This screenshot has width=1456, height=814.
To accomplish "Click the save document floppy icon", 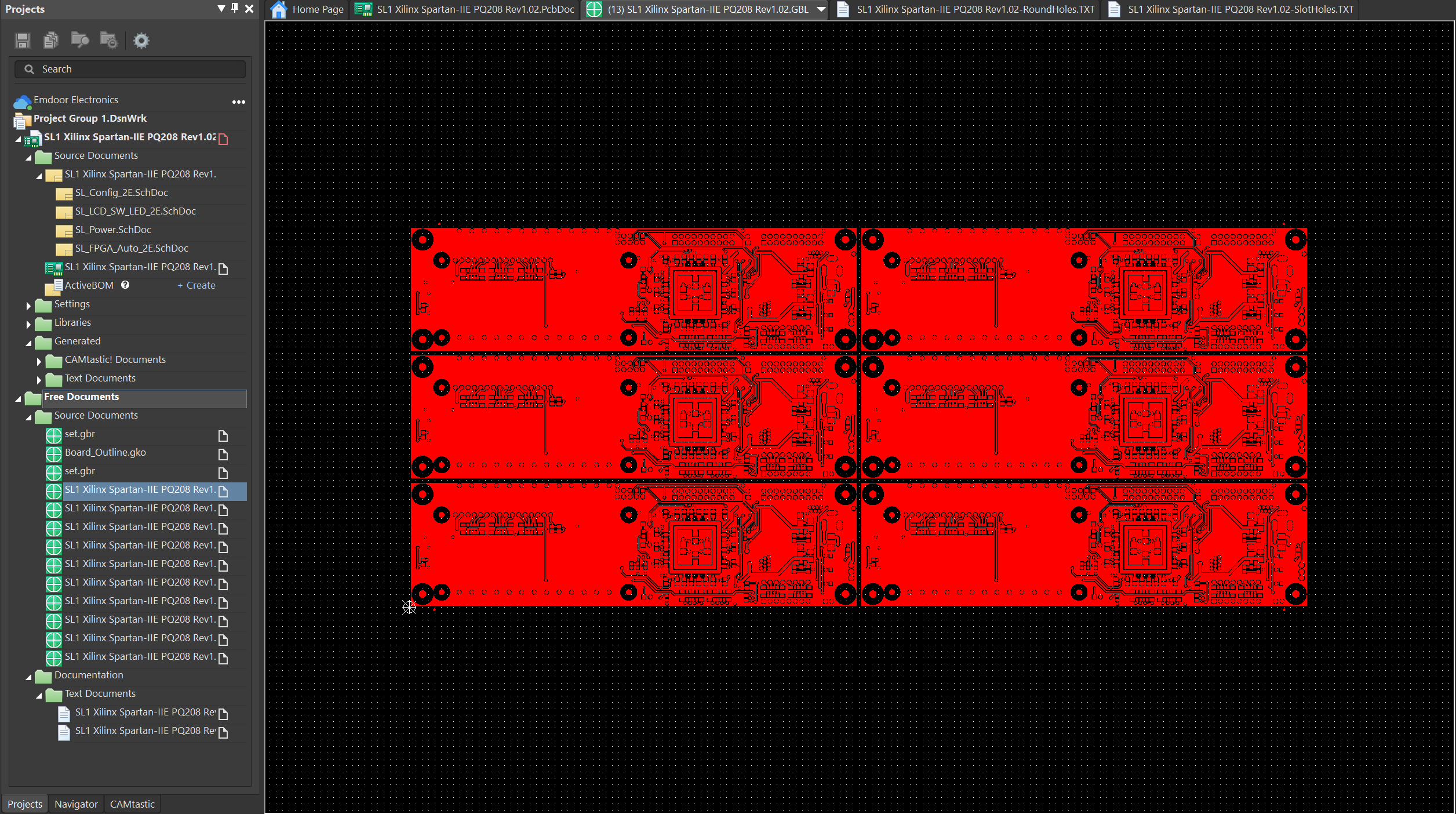I will point(23,41).
